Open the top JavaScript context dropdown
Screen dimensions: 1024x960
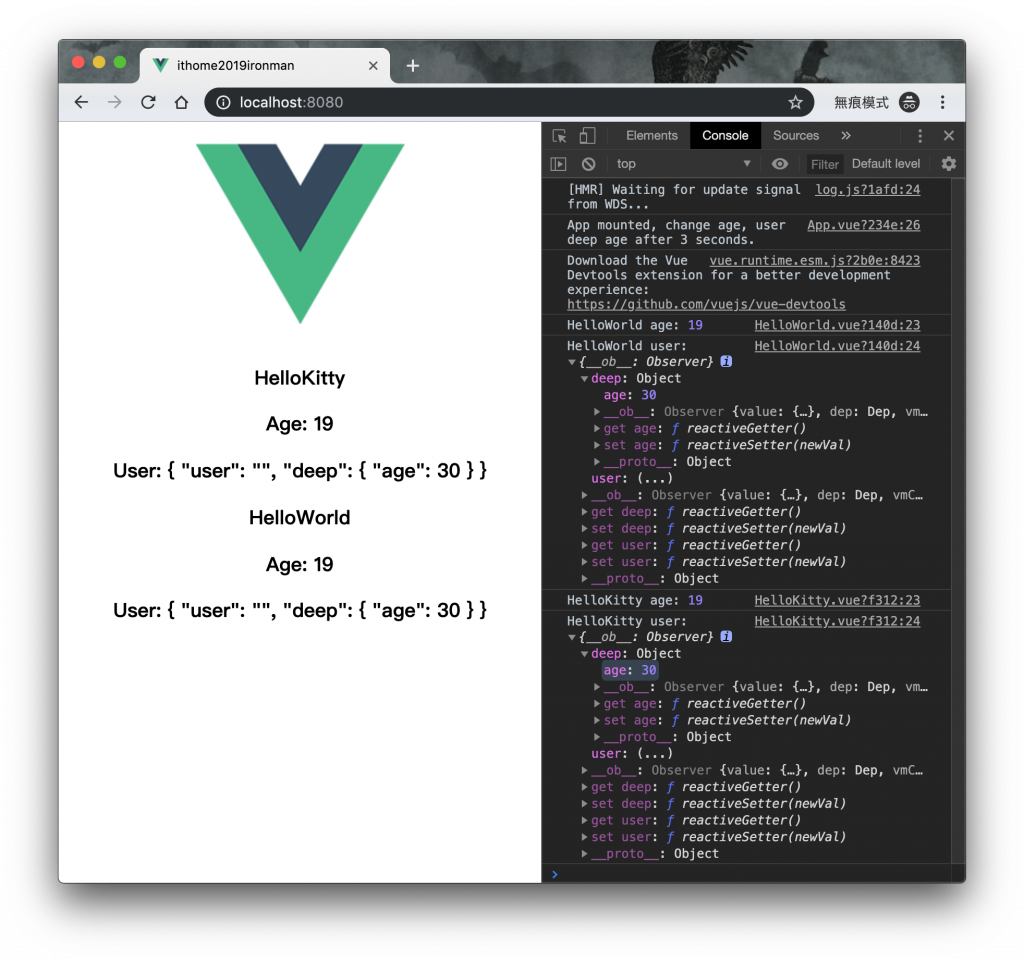tap(683, 164)
